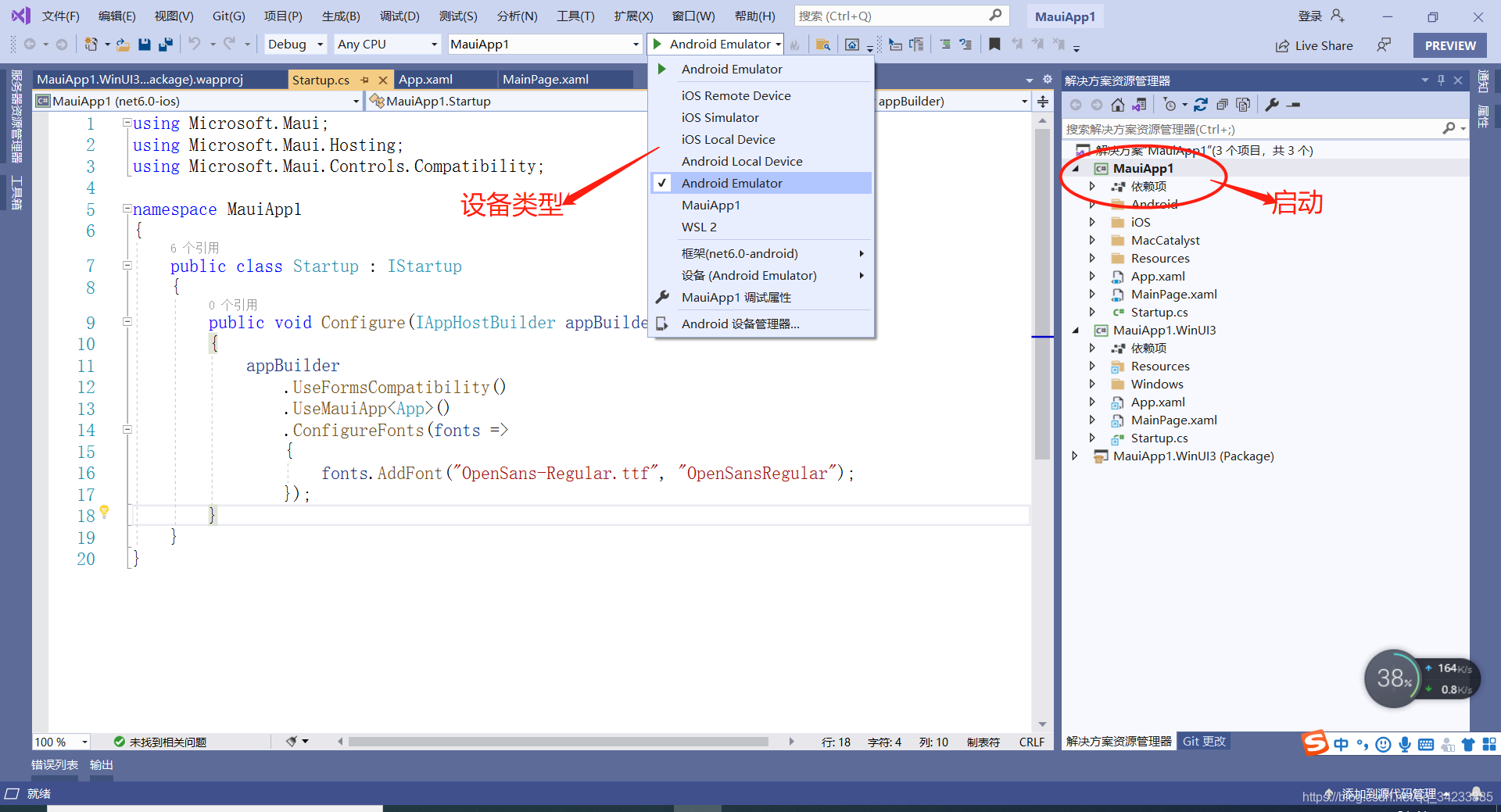Click the comment out lines icon
1501x812 pixels.
[x=945, y=45]
